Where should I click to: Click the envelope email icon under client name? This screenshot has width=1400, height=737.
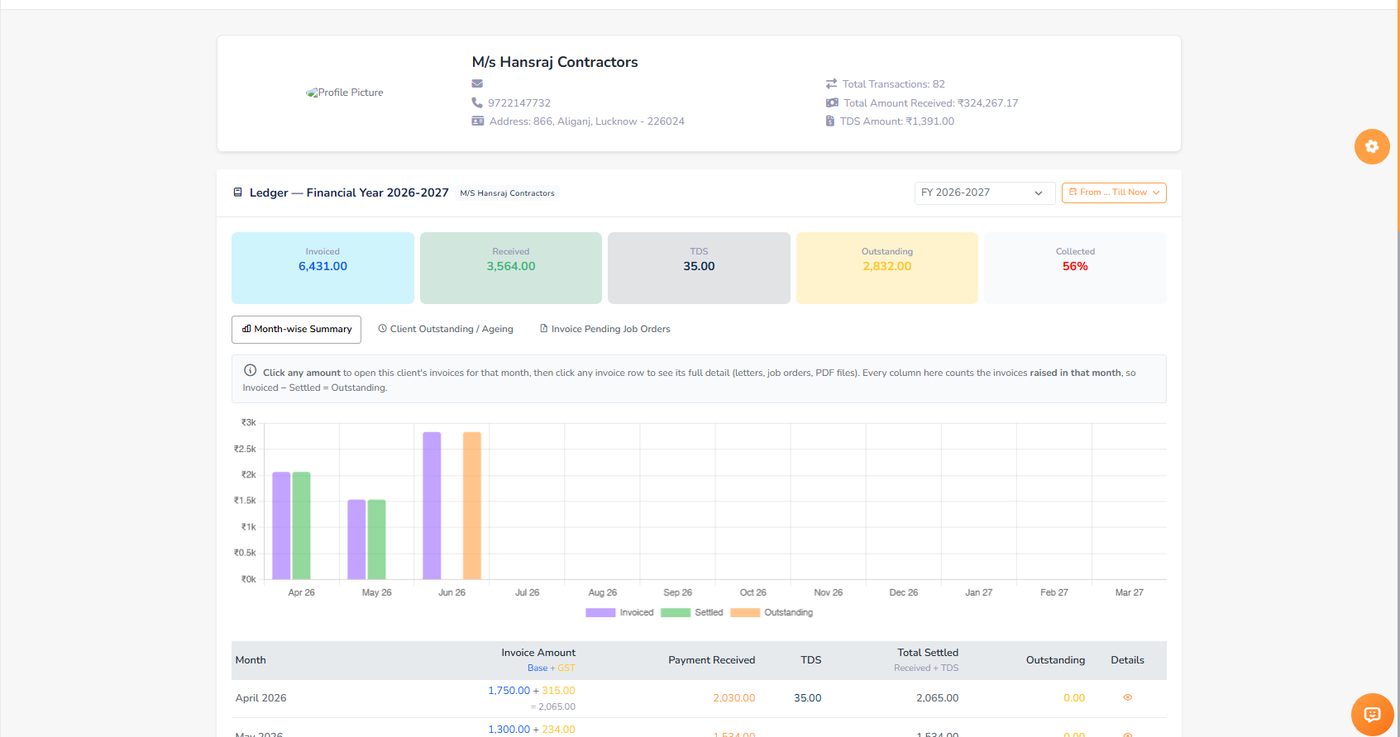(x=477, y=84)
